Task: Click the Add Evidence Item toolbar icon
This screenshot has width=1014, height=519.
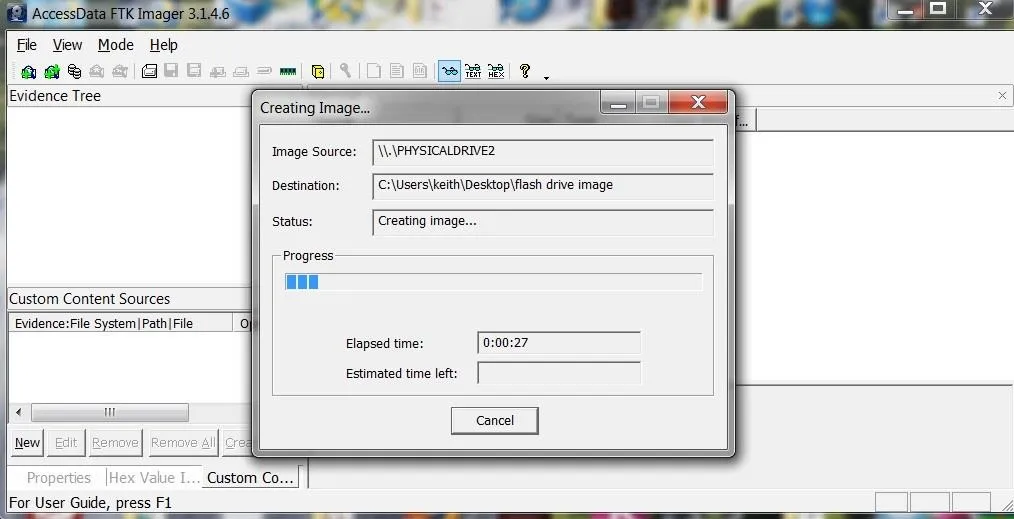Action: [28, 72]
